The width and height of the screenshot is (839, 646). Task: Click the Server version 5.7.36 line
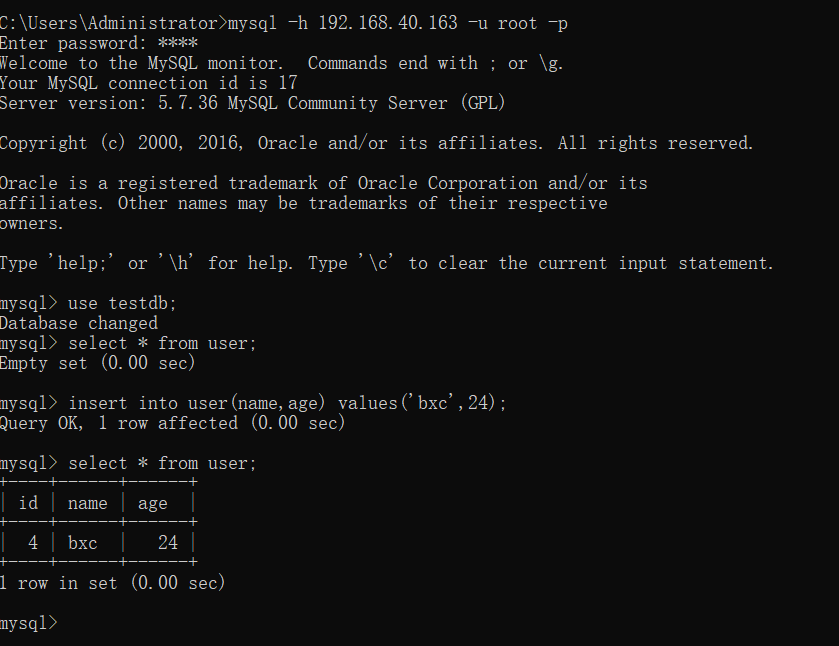click(x=253, y=103)
